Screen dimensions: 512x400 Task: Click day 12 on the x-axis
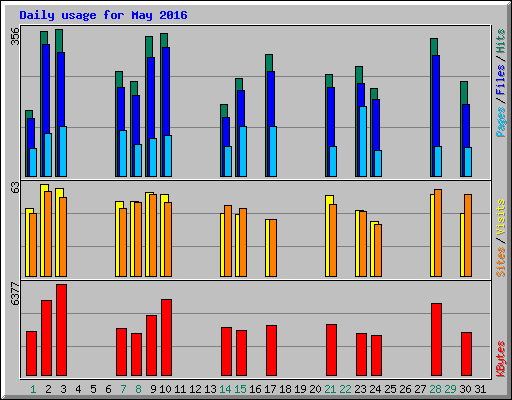tap(195, 389)
